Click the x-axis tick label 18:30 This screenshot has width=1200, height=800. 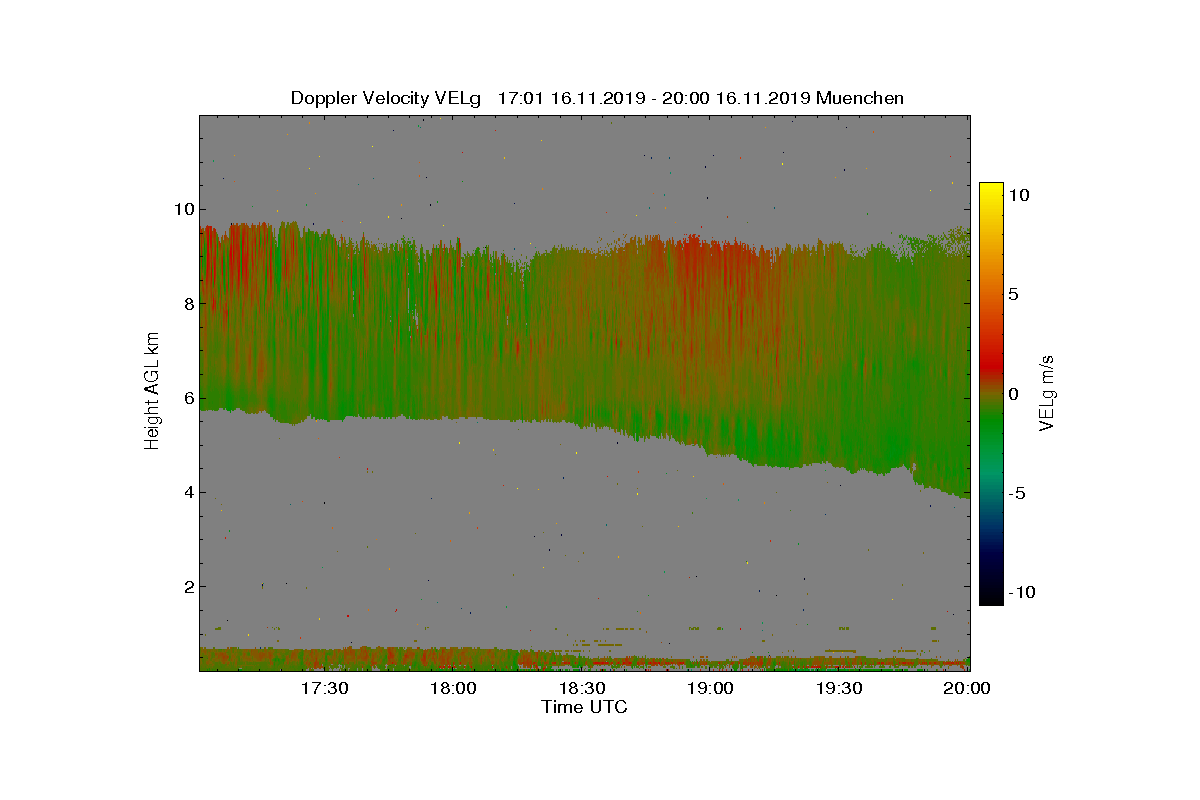click(582, 689)
